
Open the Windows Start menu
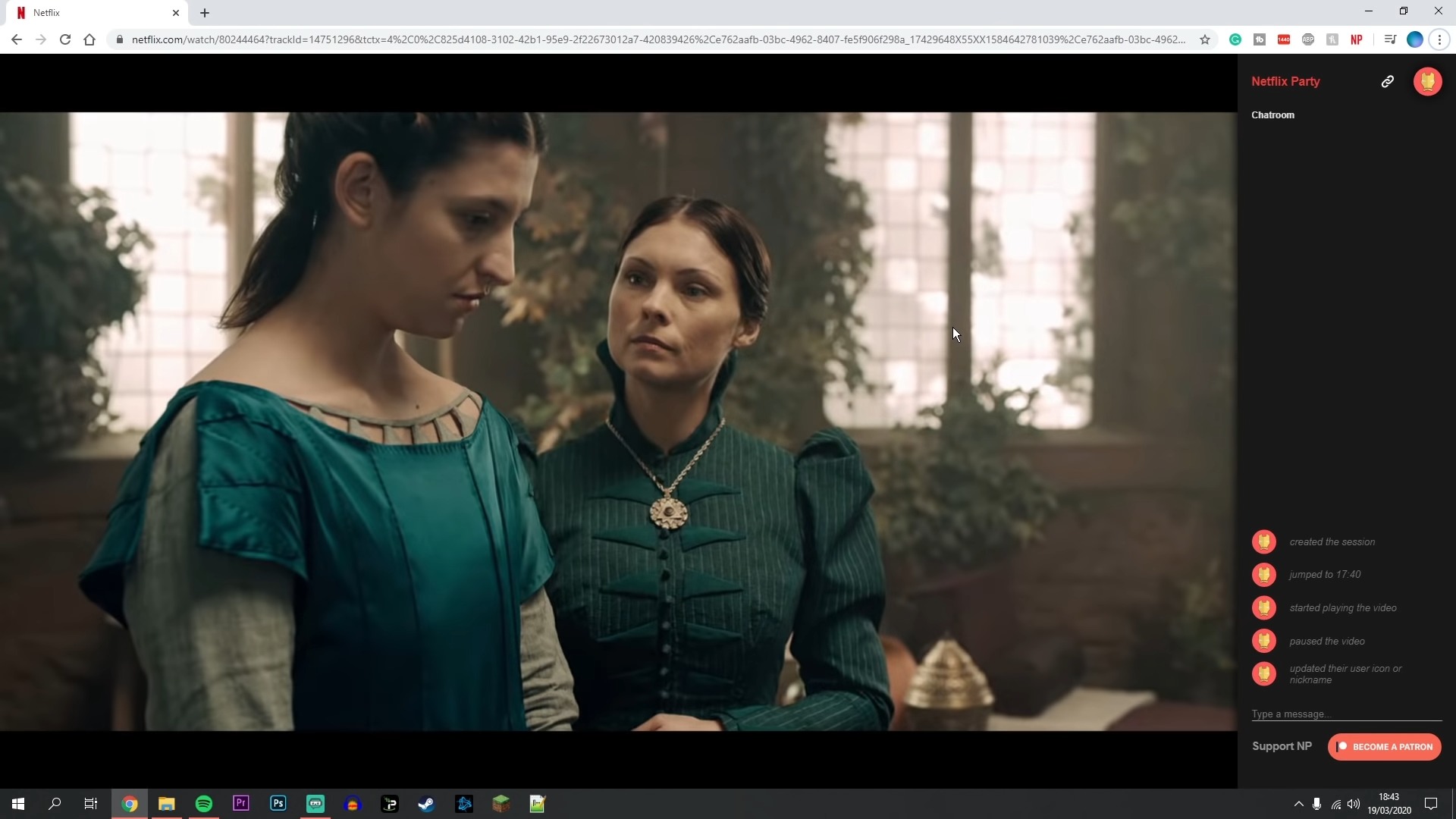click(17, 803)
